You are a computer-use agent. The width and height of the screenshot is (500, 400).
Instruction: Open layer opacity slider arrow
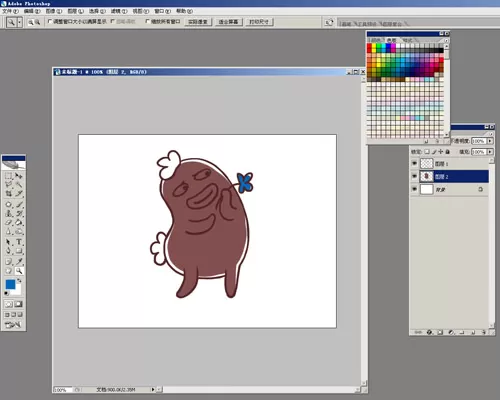490,141
